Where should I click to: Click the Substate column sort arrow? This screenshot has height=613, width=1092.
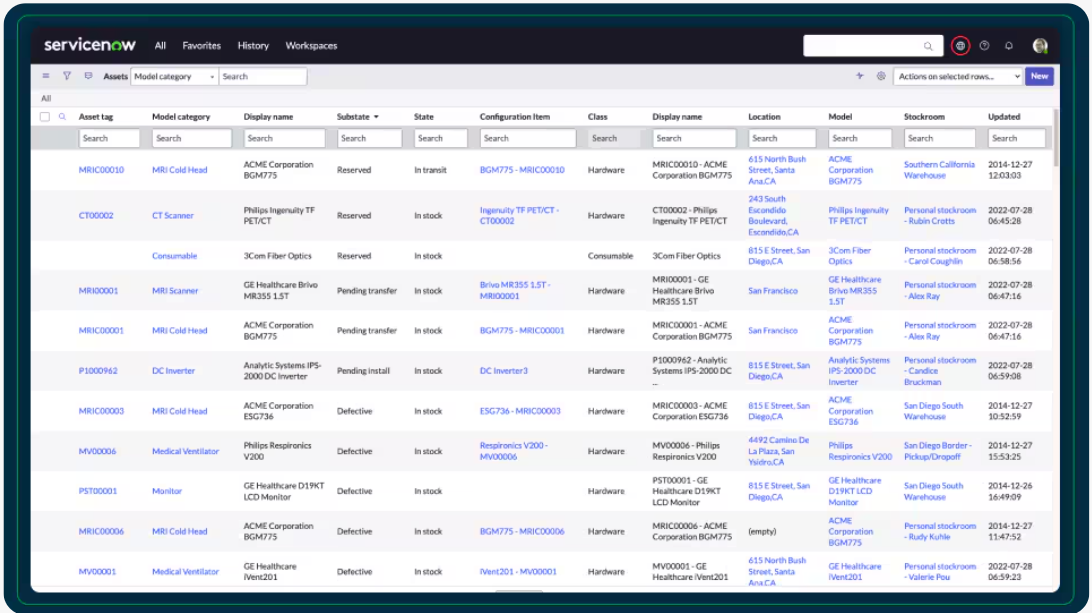click(x=376, y=117)
